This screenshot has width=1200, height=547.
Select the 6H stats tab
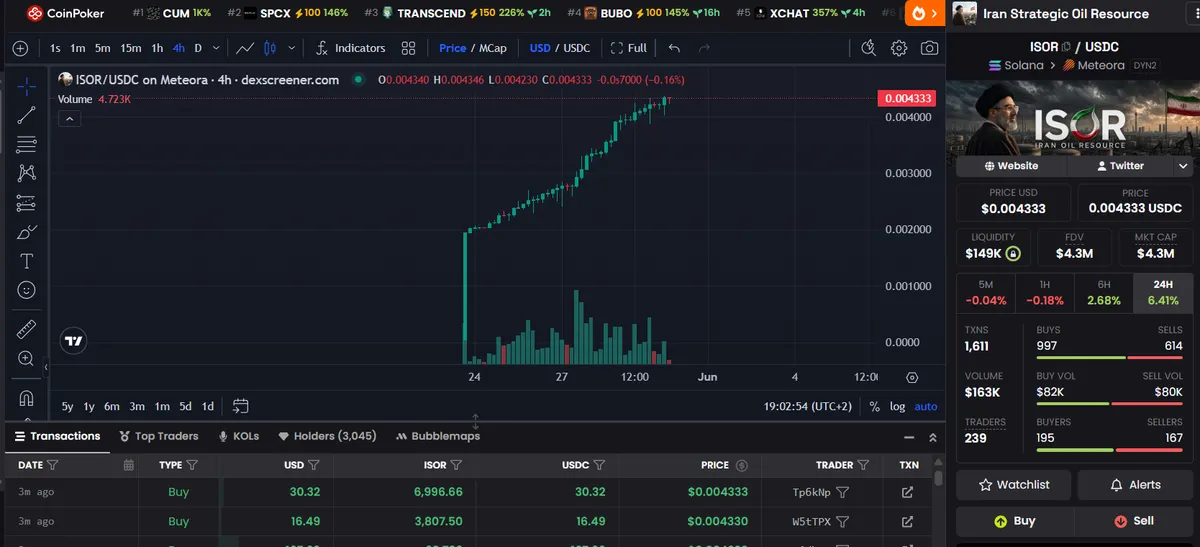tap(1104, 292)
